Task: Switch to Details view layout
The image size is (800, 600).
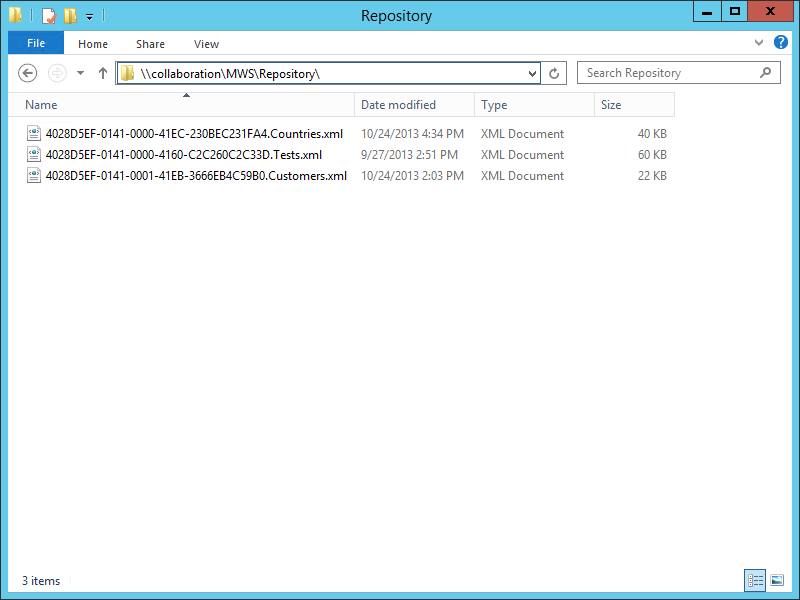Action: [x=755, y=580]
